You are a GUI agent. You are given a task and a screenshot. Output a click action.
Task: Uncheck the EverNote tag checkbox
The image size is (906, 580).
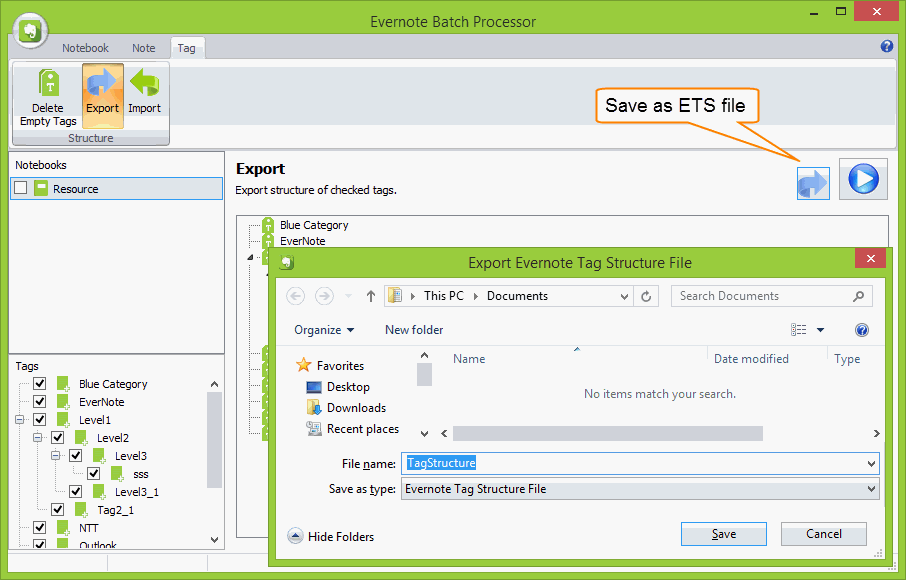[39, 401]
